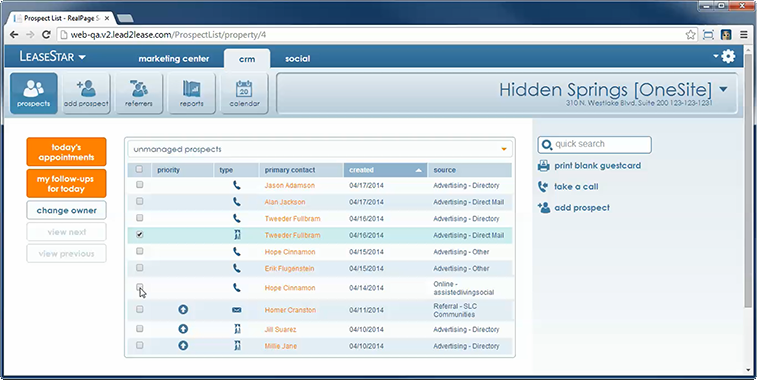Click the take a call link
This screenshot has height=380, width=757.
coord(576,186)
